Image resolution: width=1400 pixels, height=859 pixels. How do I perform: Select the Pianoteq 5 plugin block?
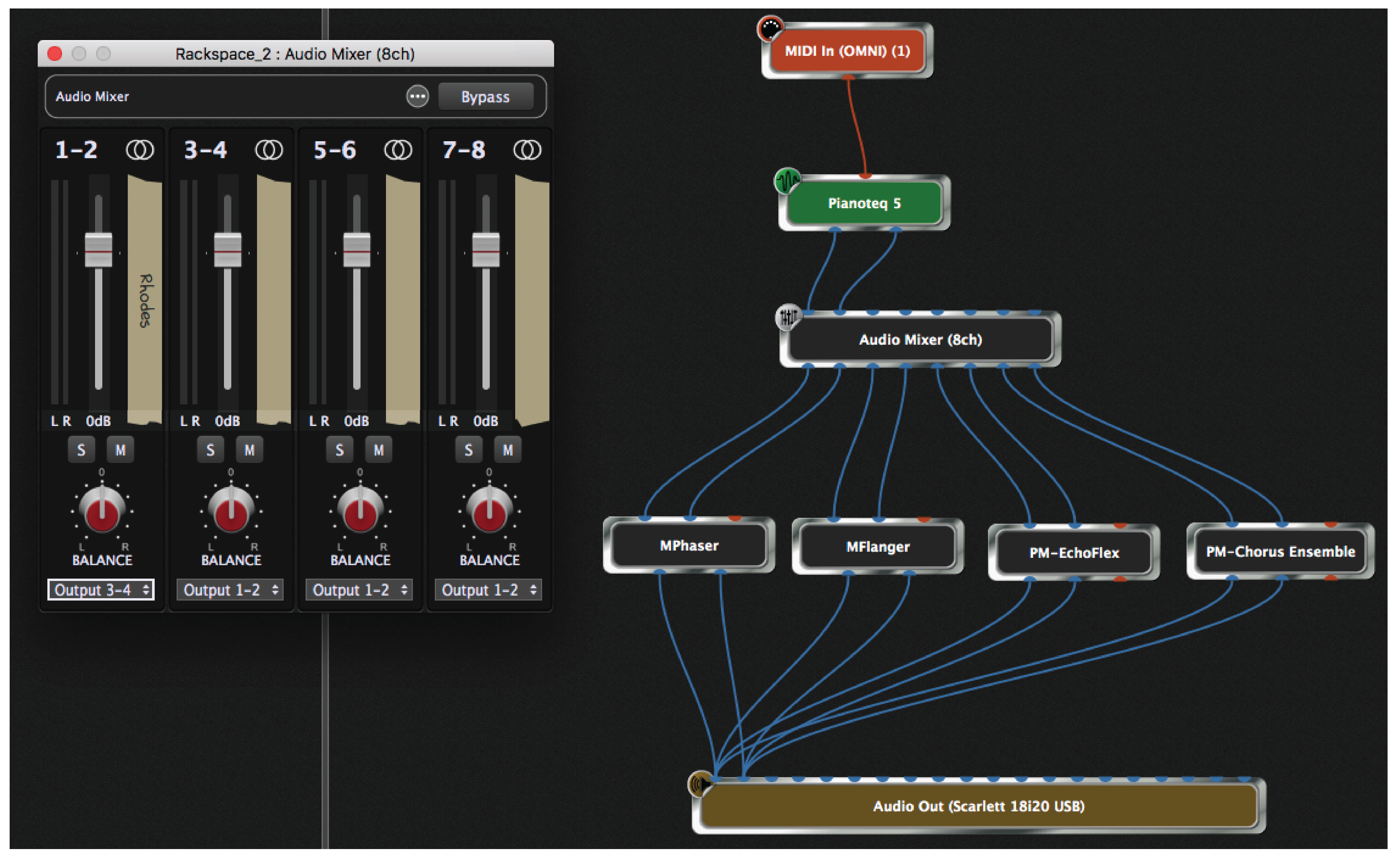click(x=864, y=203)
